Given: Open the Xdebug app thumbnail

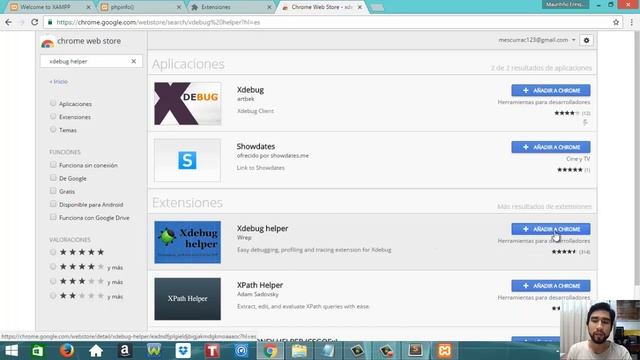Looking at the screenshot, I should (187, 104).
